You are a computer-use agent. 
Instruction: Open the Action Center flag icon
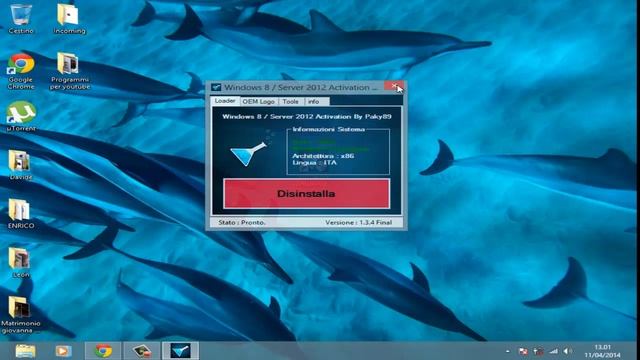(523, 351)
